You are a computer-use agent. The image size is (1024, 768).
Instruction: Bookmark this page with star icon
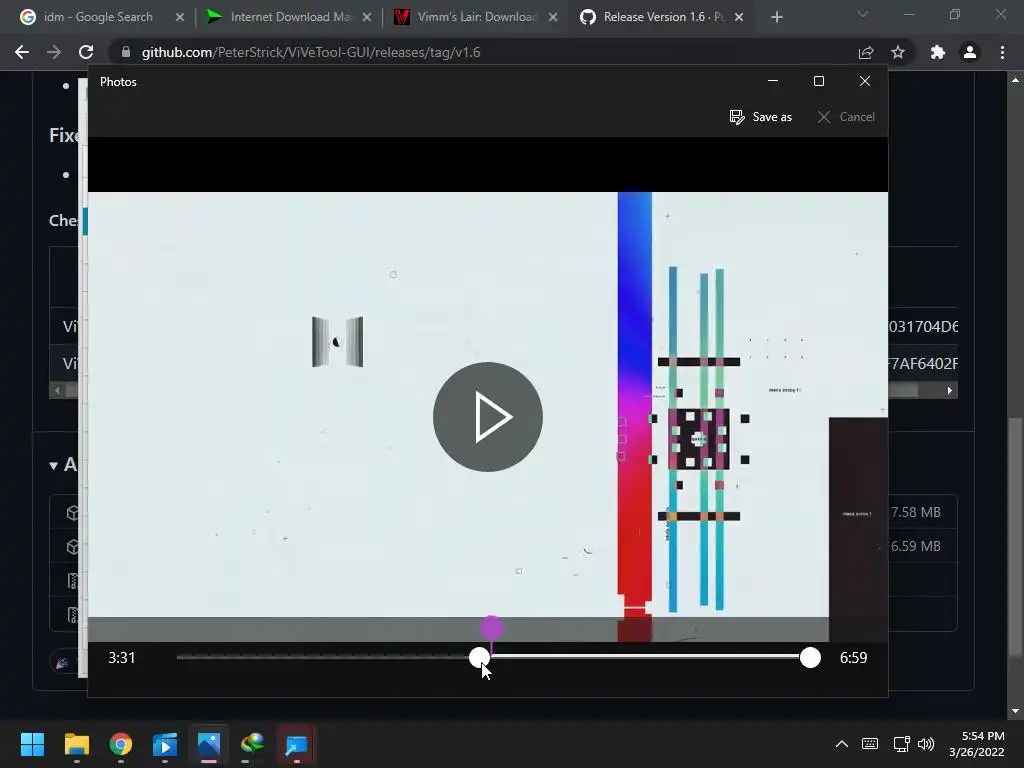pos(898,52)
